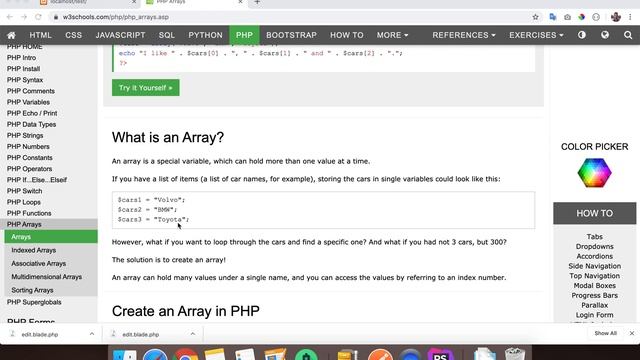Go to PYTHON tutorial tab
The image size is (640, 360).
pos(205,35)
